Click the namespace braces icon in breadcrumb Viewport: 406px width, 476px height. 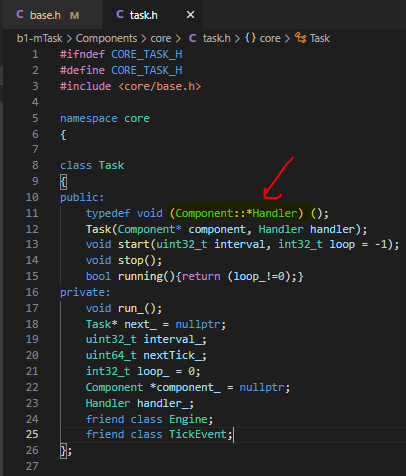click(250, 38)
